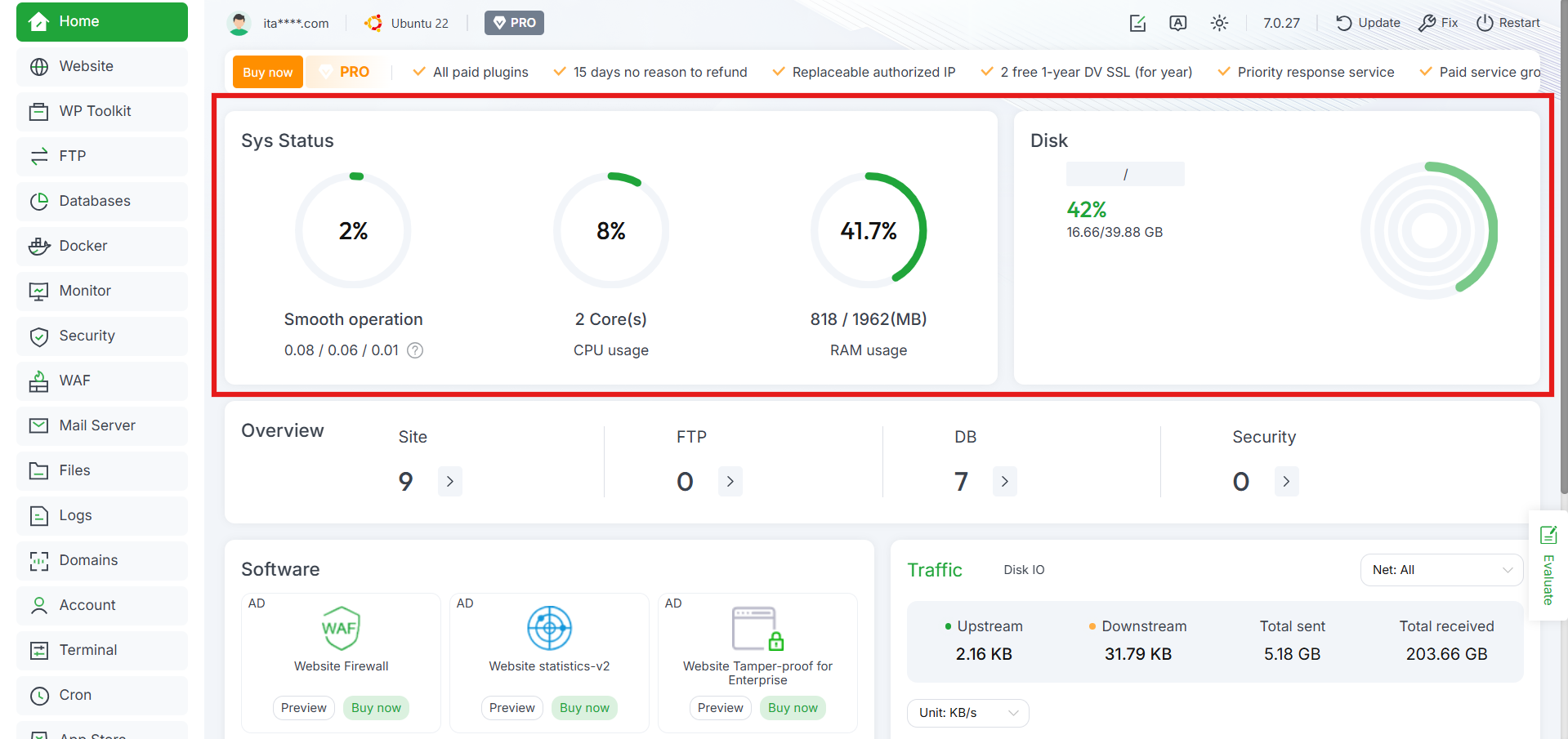This screenshot has width=1568, height=739.
Task: Click the Website Tamper-proof lock image
Action: [757, 628]
